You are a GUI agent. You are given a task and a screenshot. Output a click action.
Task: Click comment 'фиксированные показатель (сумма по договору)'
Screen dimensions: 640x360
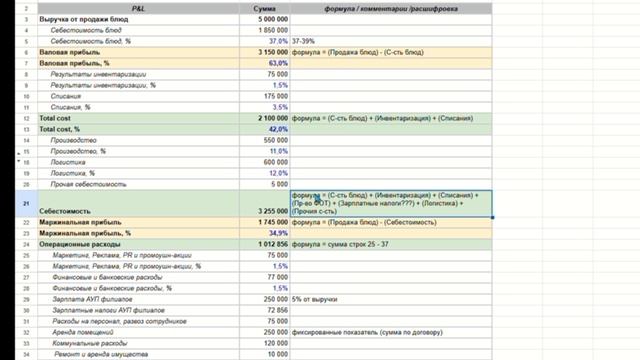pos(391,333)
